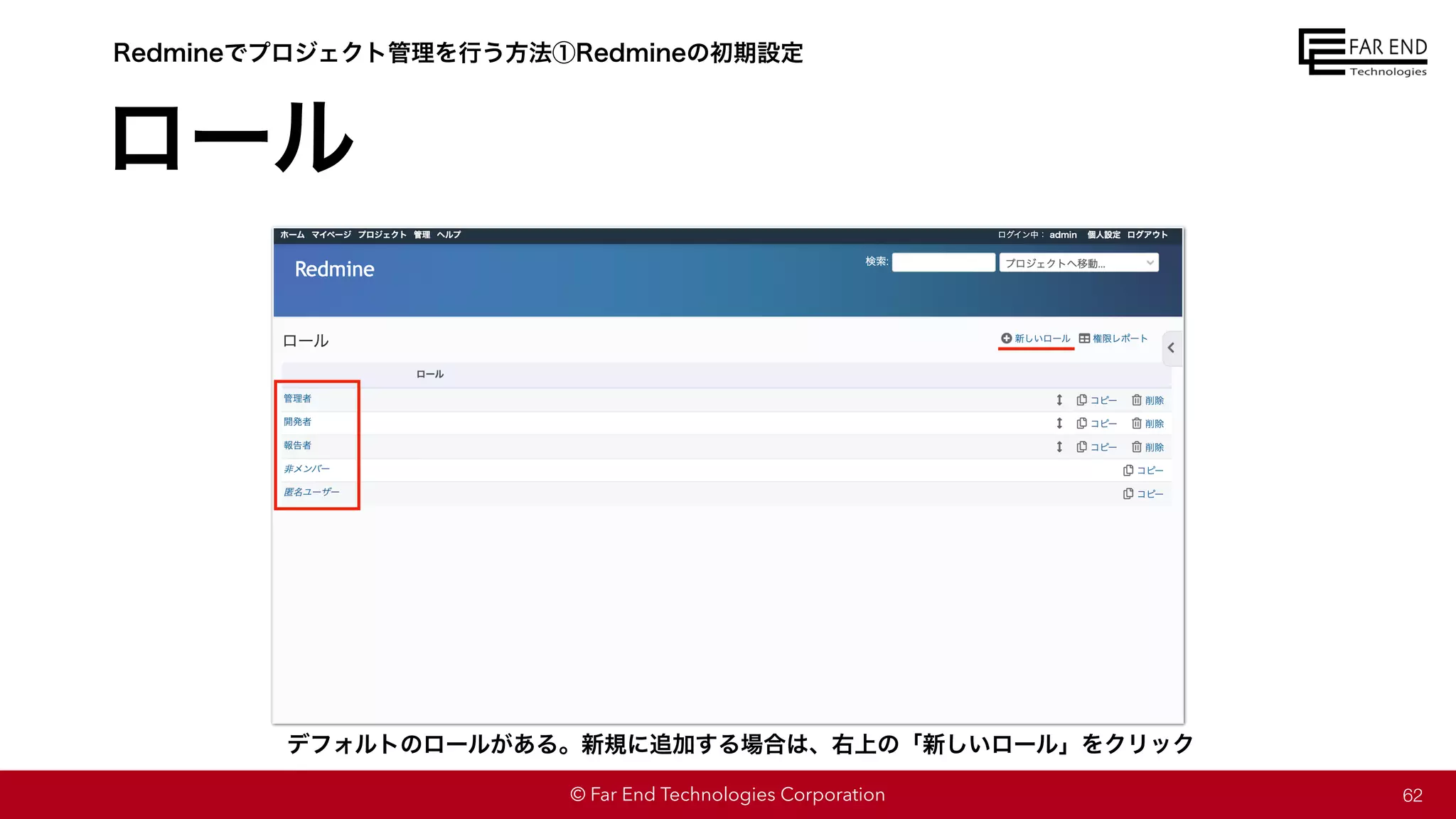Click the reorder handle for 管理者
The image size is (1456, 819).
pyautogui.click(x=1059, y=400)
